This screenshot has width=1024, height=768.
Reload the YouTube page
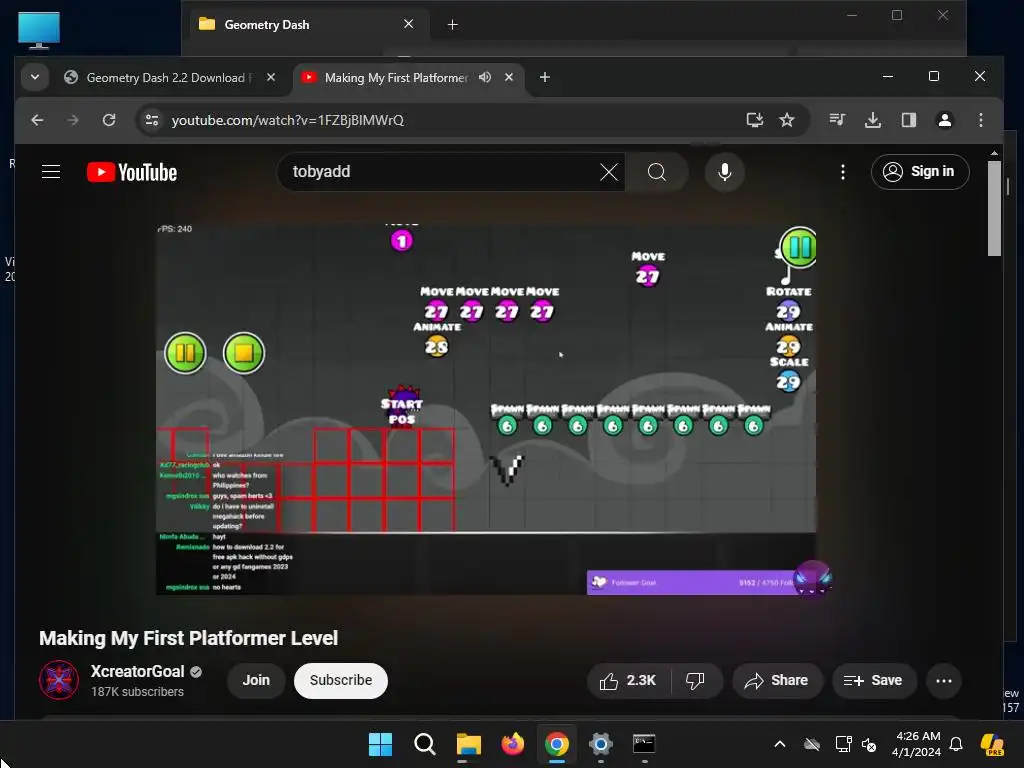coord(109,120)
